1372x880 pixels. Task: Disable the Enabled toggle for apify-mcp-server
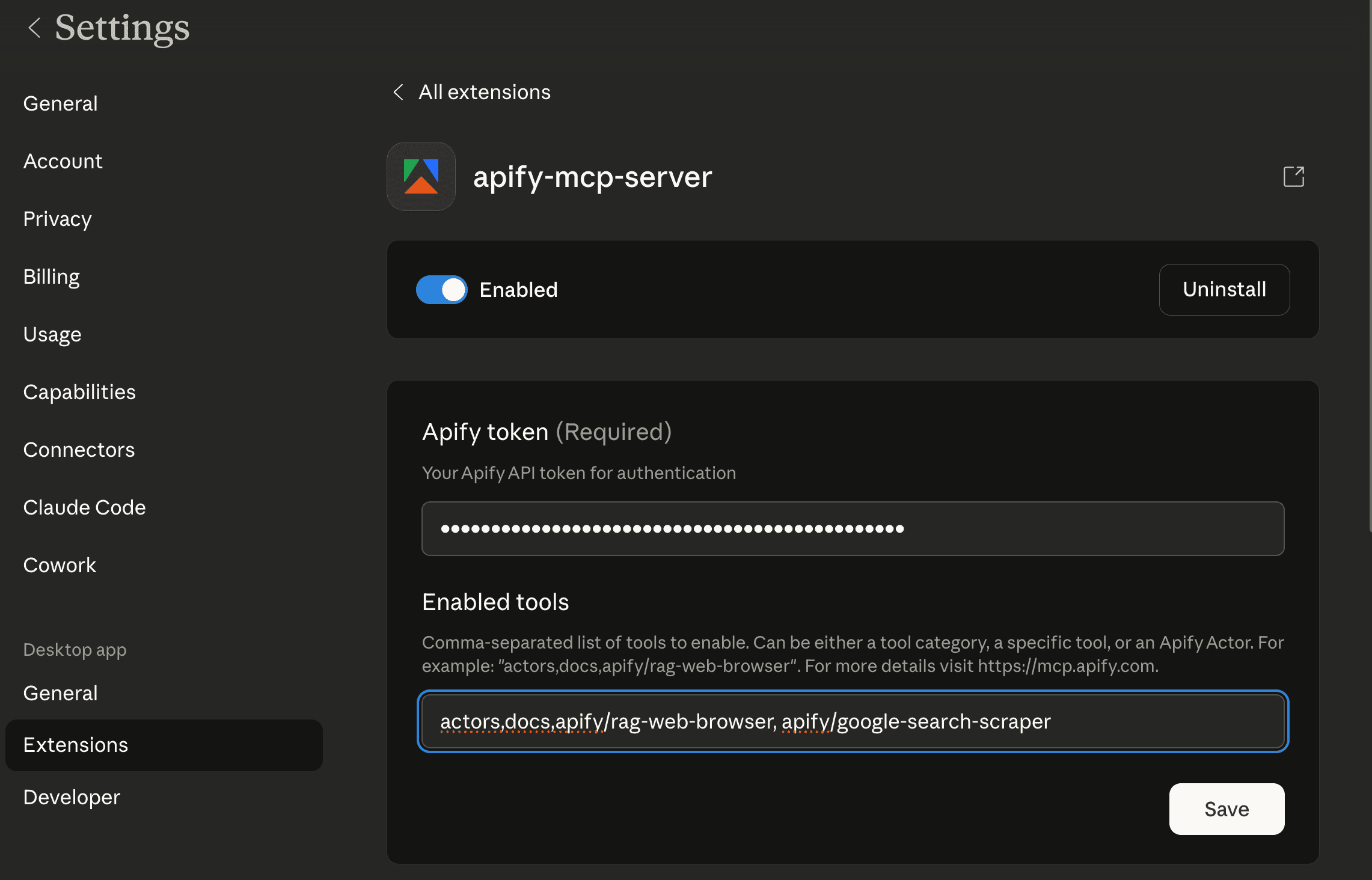[x=442, y=289]
